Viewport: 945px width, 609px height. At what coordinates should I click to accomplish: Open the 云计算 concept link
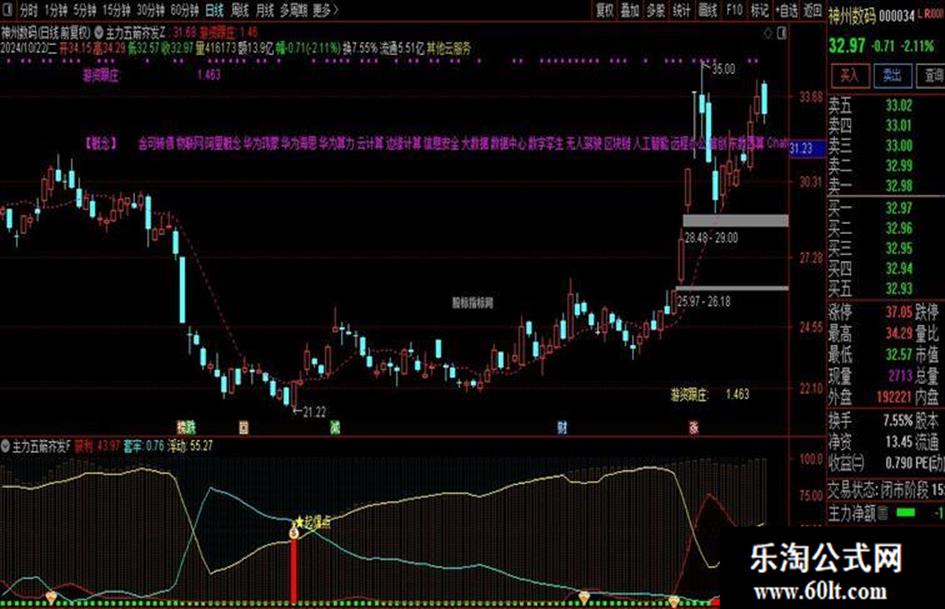[369, 144]
